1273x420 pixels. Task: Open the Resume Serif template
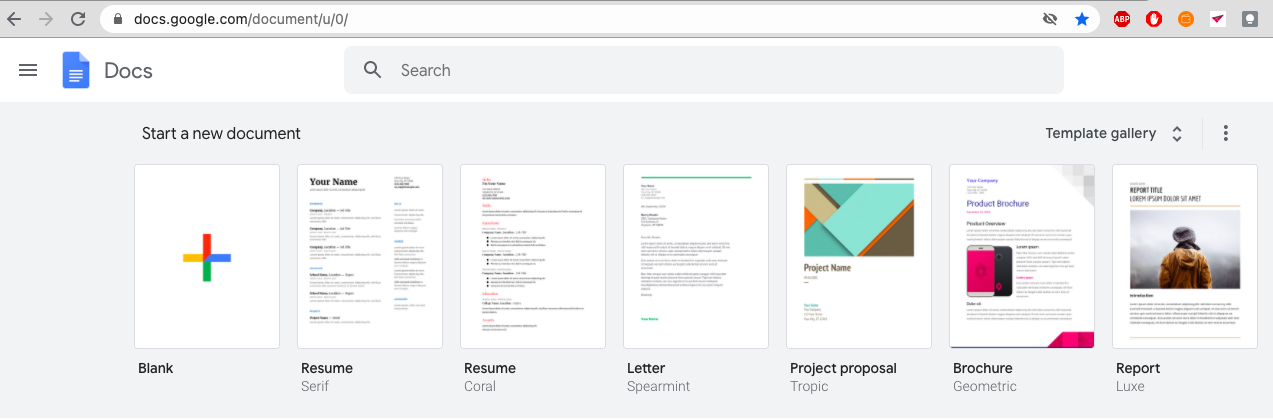click(x=370, y=257)
